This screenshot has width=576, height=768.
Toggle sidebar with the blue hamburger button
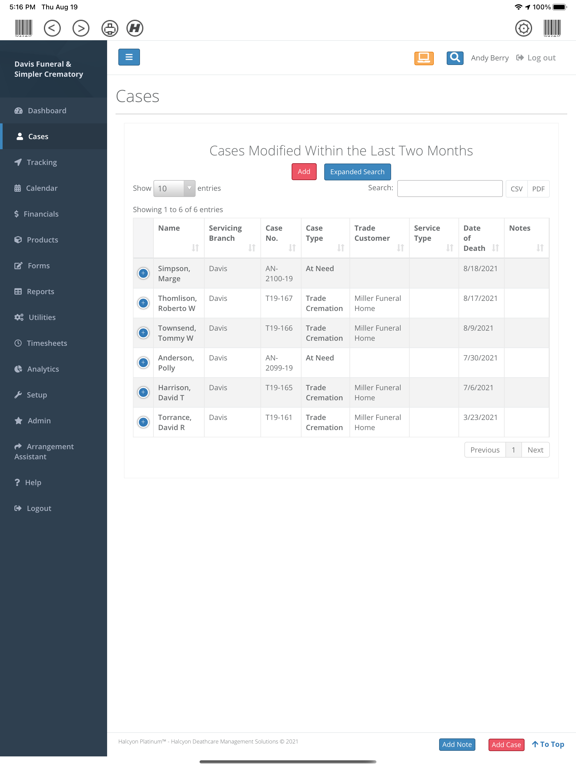point(129,57)
